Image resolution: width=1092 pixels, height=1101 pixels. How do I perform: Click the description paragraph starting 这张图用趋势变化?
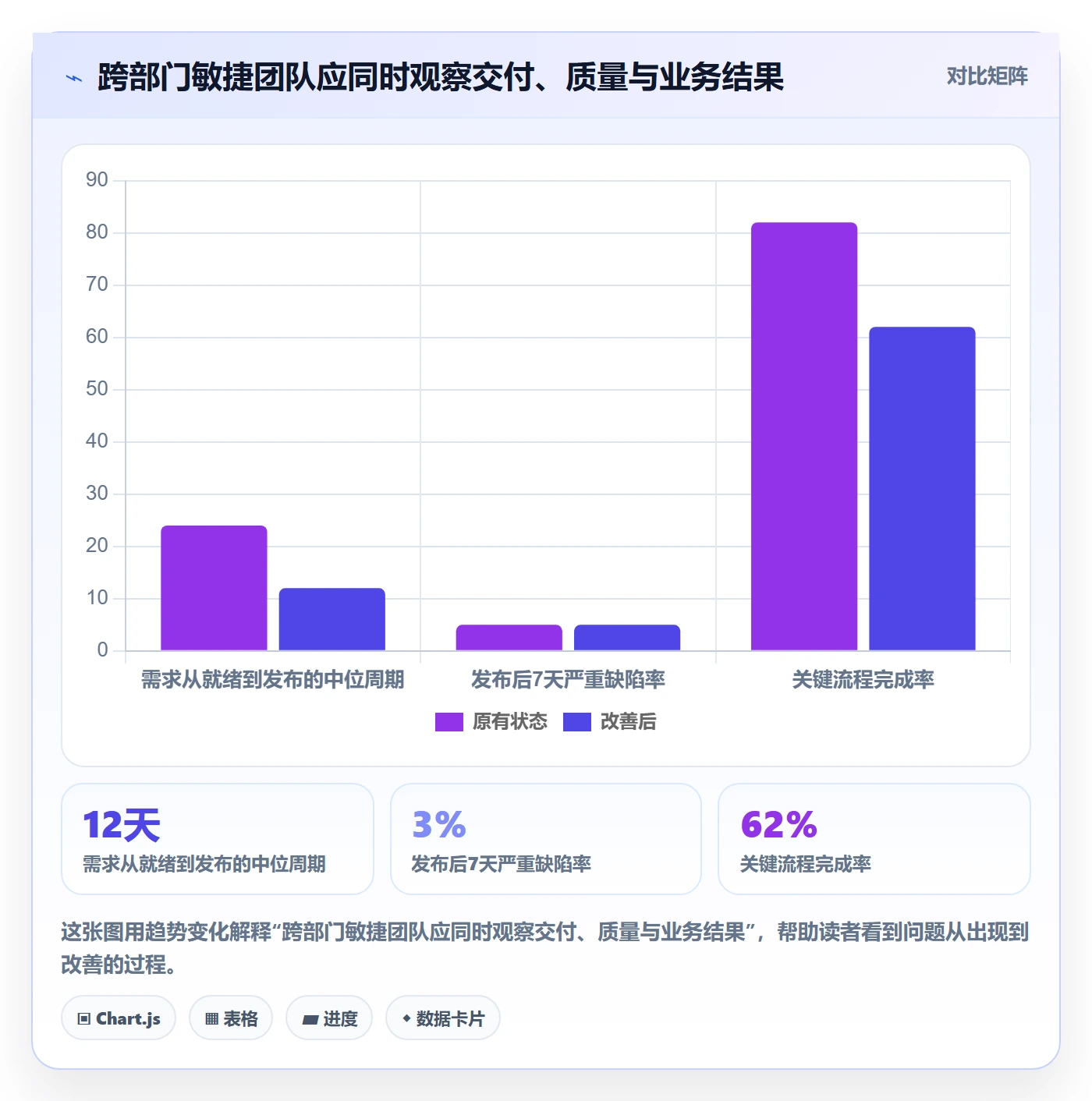(545, 948)
